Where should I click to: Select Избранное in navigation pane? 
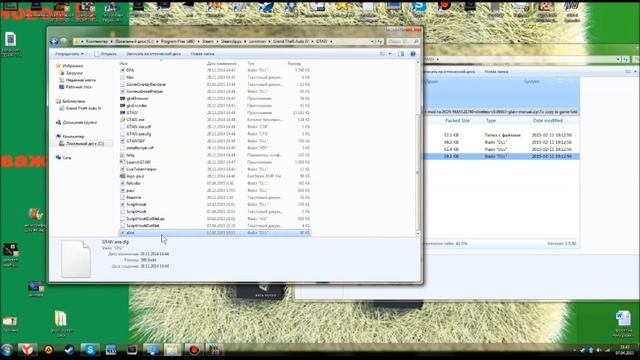click(x=73, y=66)
